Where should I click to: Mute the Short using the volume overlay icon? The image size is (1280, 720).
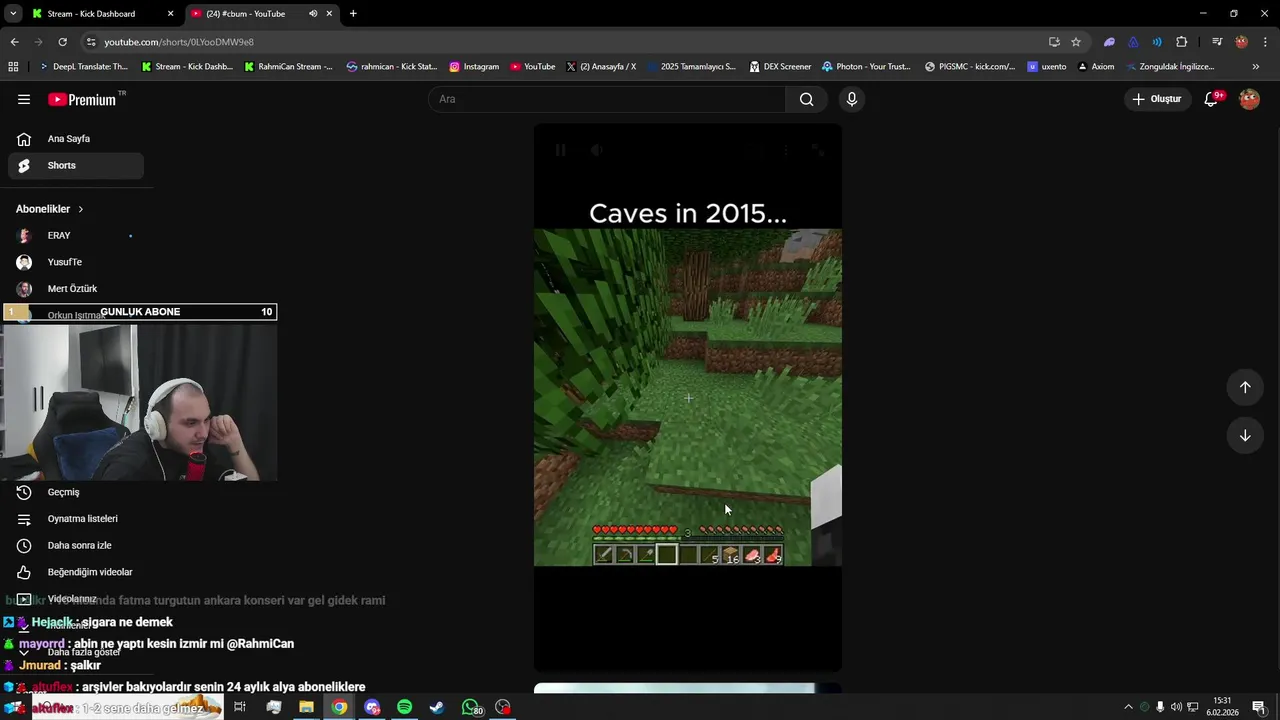596,150
